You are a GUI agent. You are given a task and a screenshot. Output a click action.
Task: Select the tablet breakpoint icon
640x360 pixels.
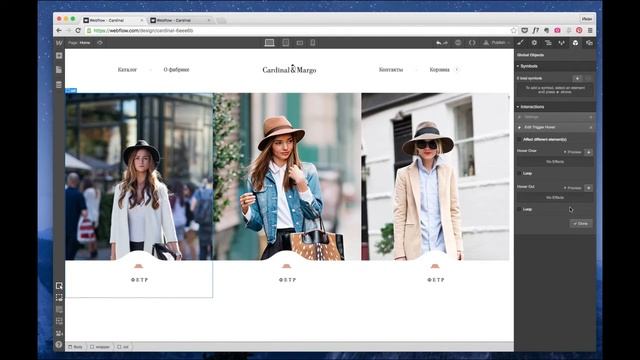click(x=286, y=43)
